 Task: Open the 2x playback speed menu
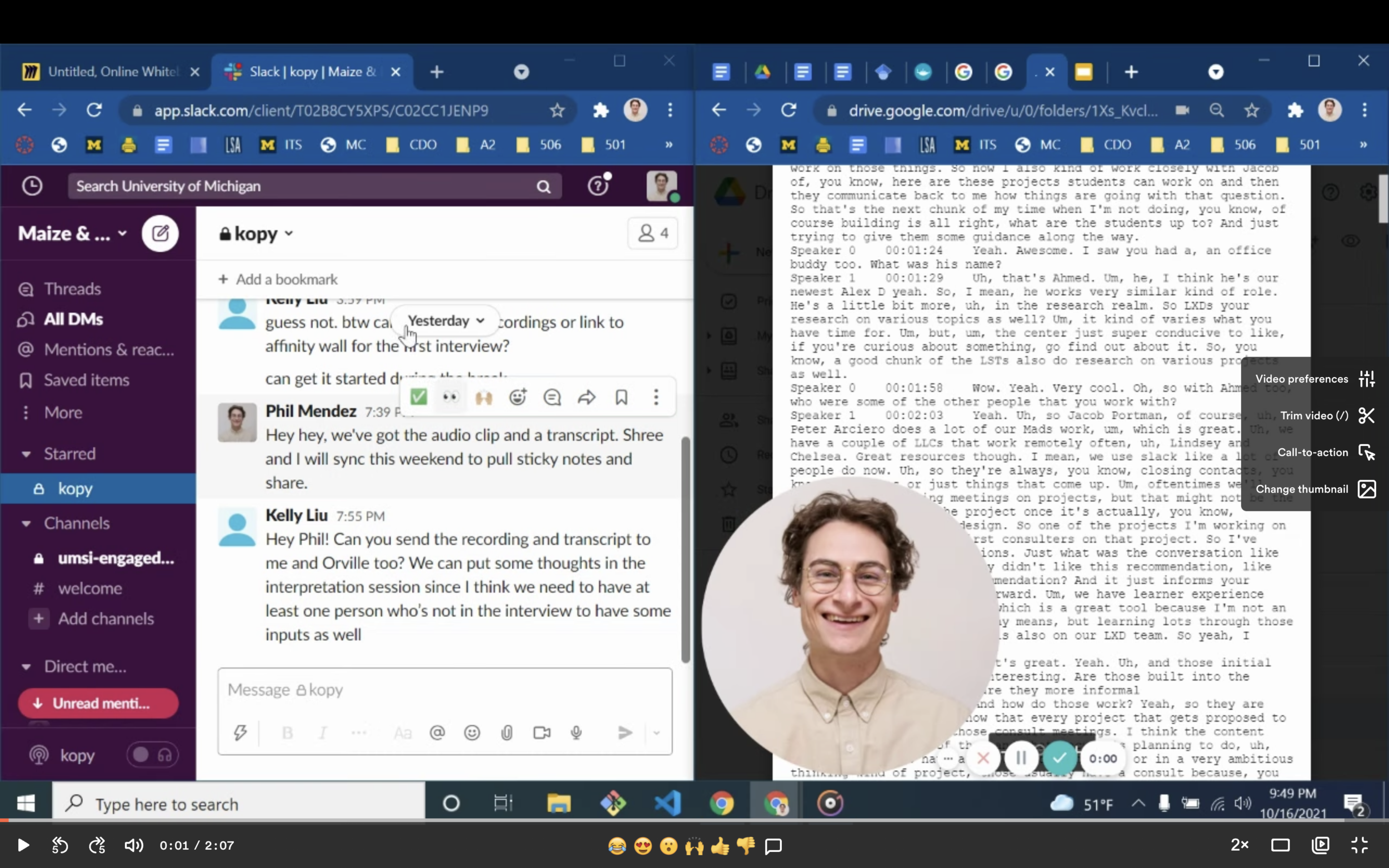1239,845
